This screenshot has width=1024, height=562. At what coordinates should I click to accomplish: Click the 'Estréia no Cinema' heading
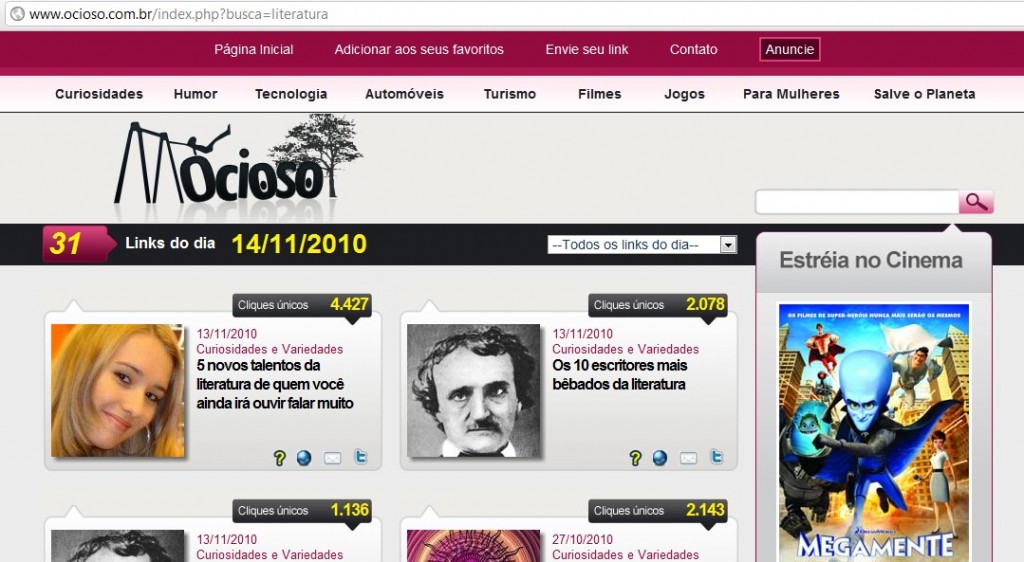871,260
